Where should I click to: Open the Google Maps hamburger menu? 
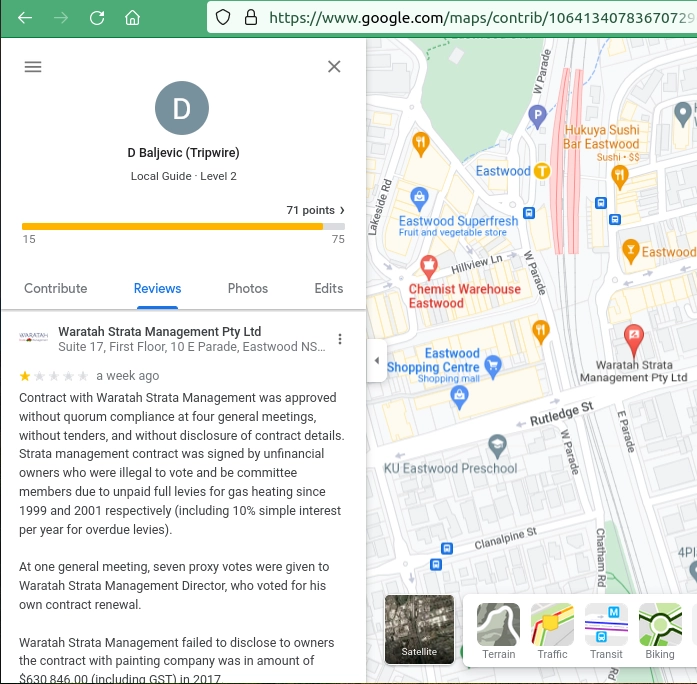pos(33,67)
